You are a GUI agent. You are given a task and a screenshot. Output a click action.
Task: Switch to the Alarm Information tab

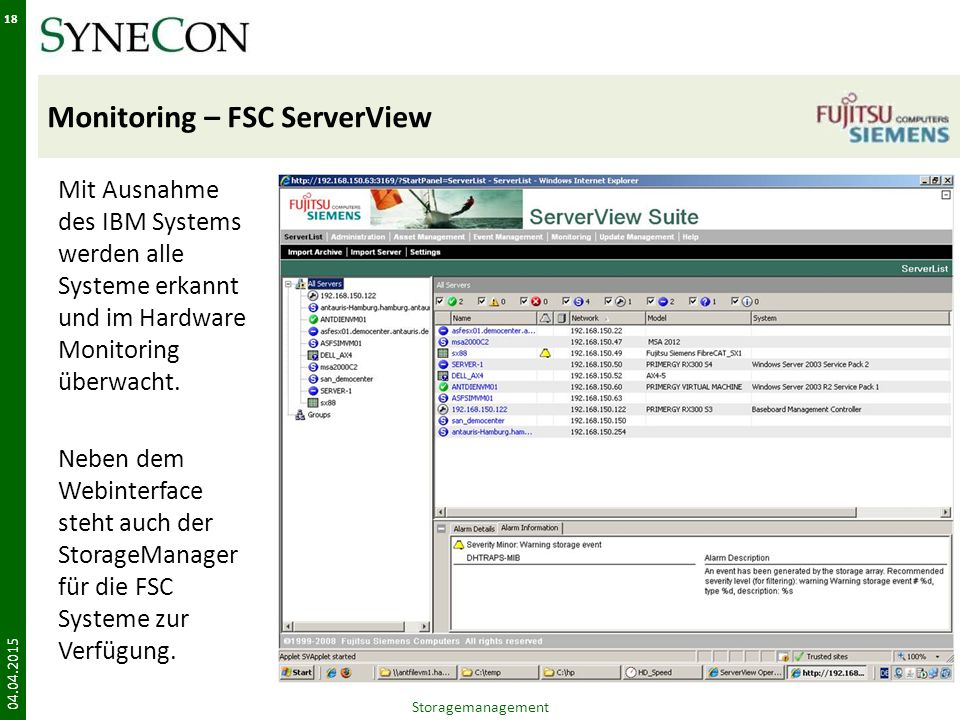(530, 528)
